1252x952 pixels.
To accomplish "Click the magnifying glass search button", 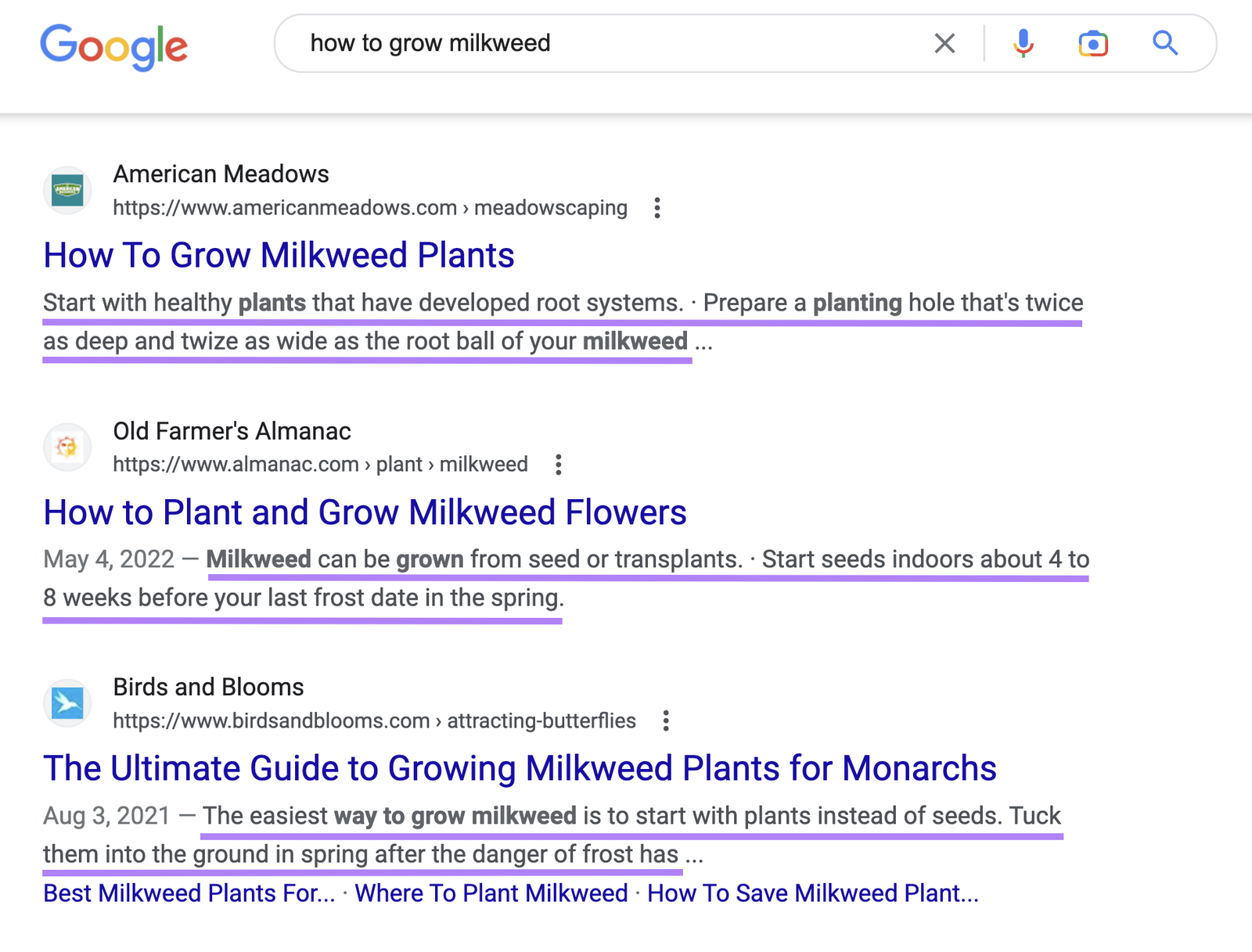I will tap(1165, 43).
